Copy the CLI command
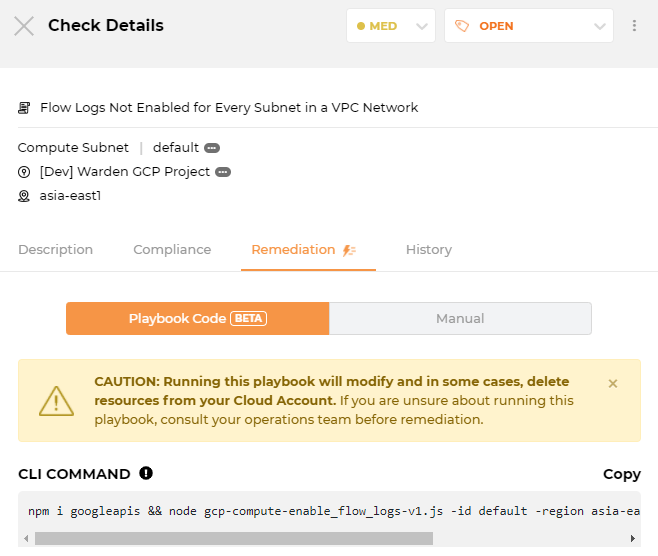Image resolution: width=658 pixels, height=556 pixels. [x=621, y=474]
